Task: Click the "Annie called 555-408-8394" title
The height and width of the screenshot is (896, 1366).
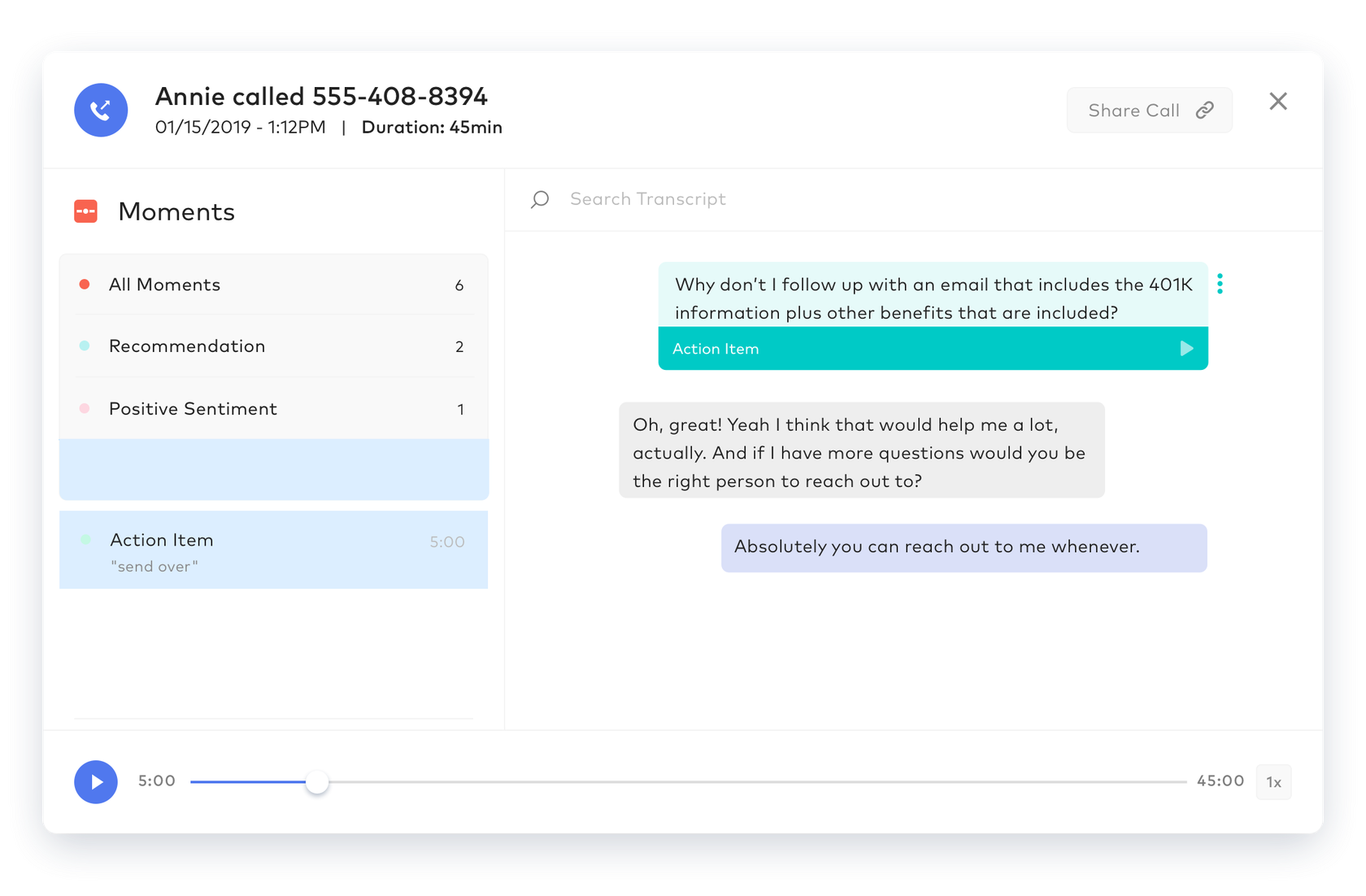Action: pyautogui.click(x=321, y=97)
